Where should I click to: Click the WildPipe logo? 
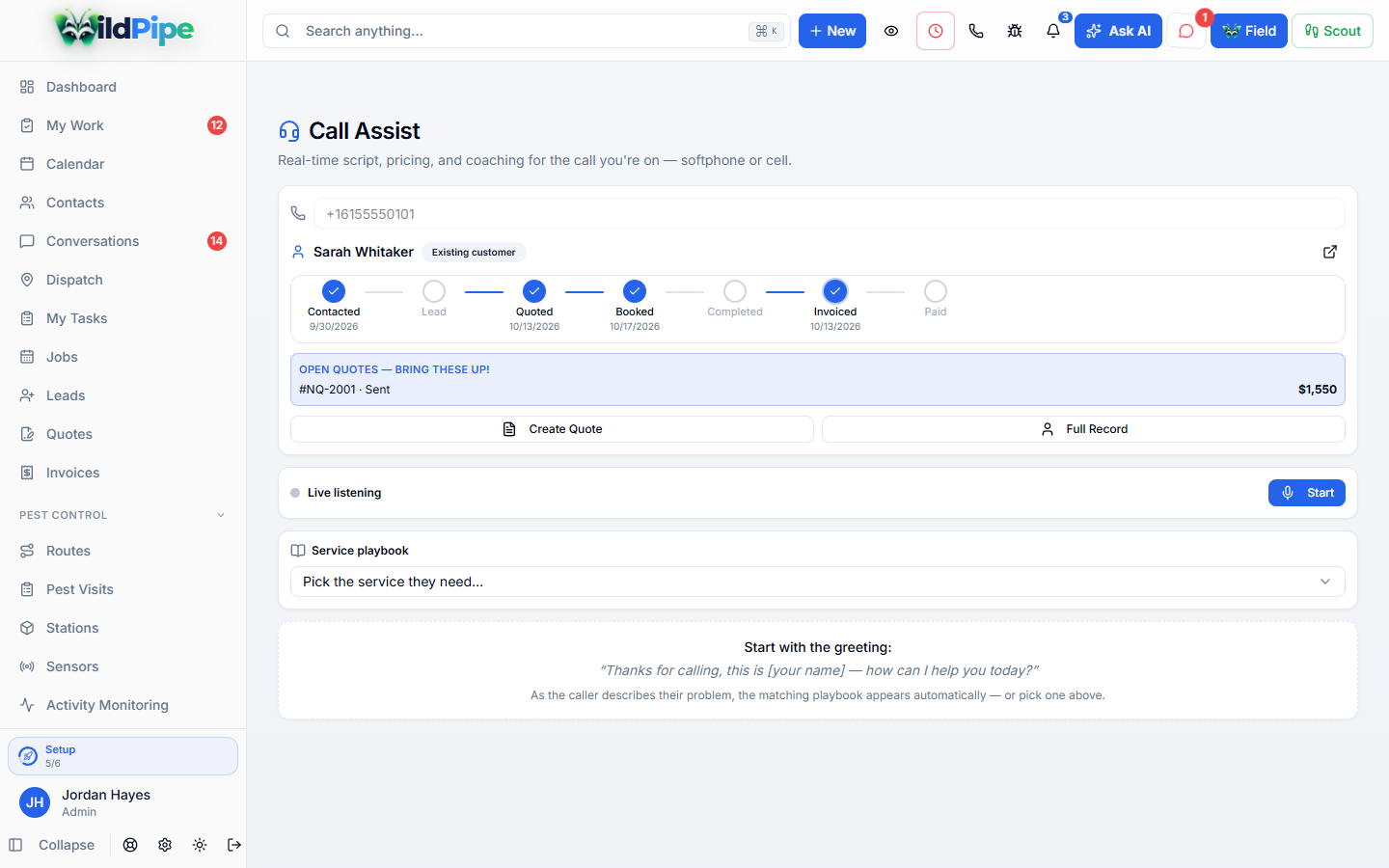coord(123,29)
